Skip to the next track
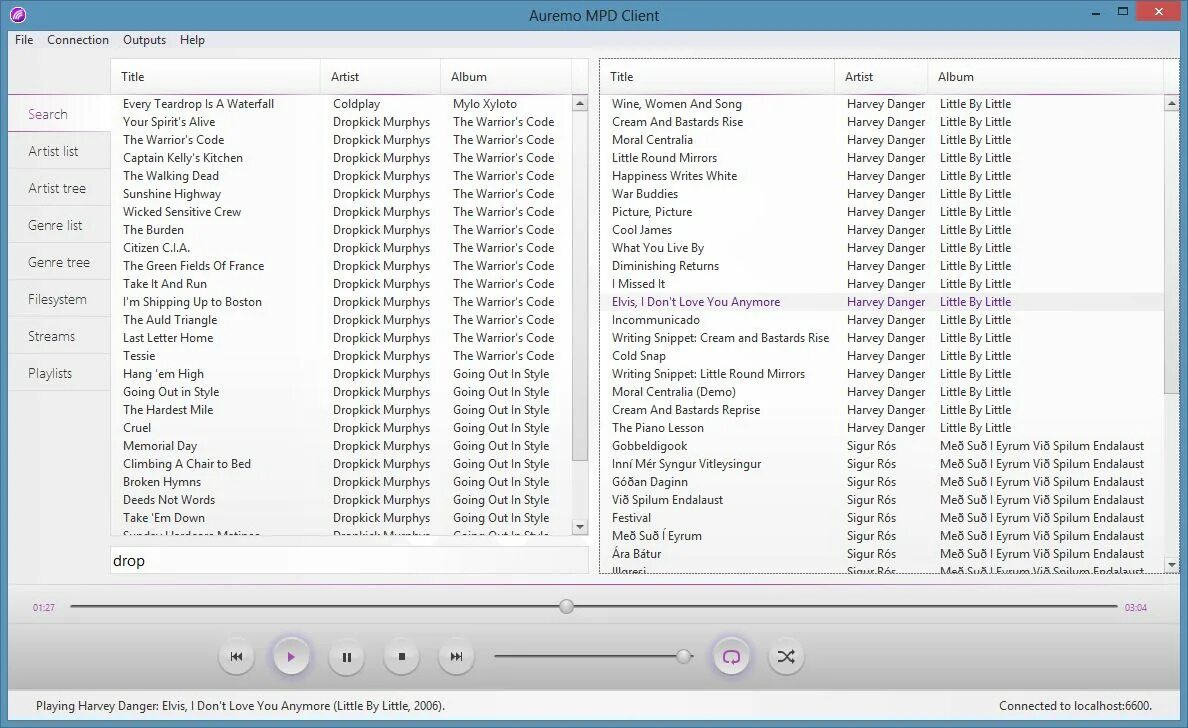 pyautogui.click(x=456, y=657)
